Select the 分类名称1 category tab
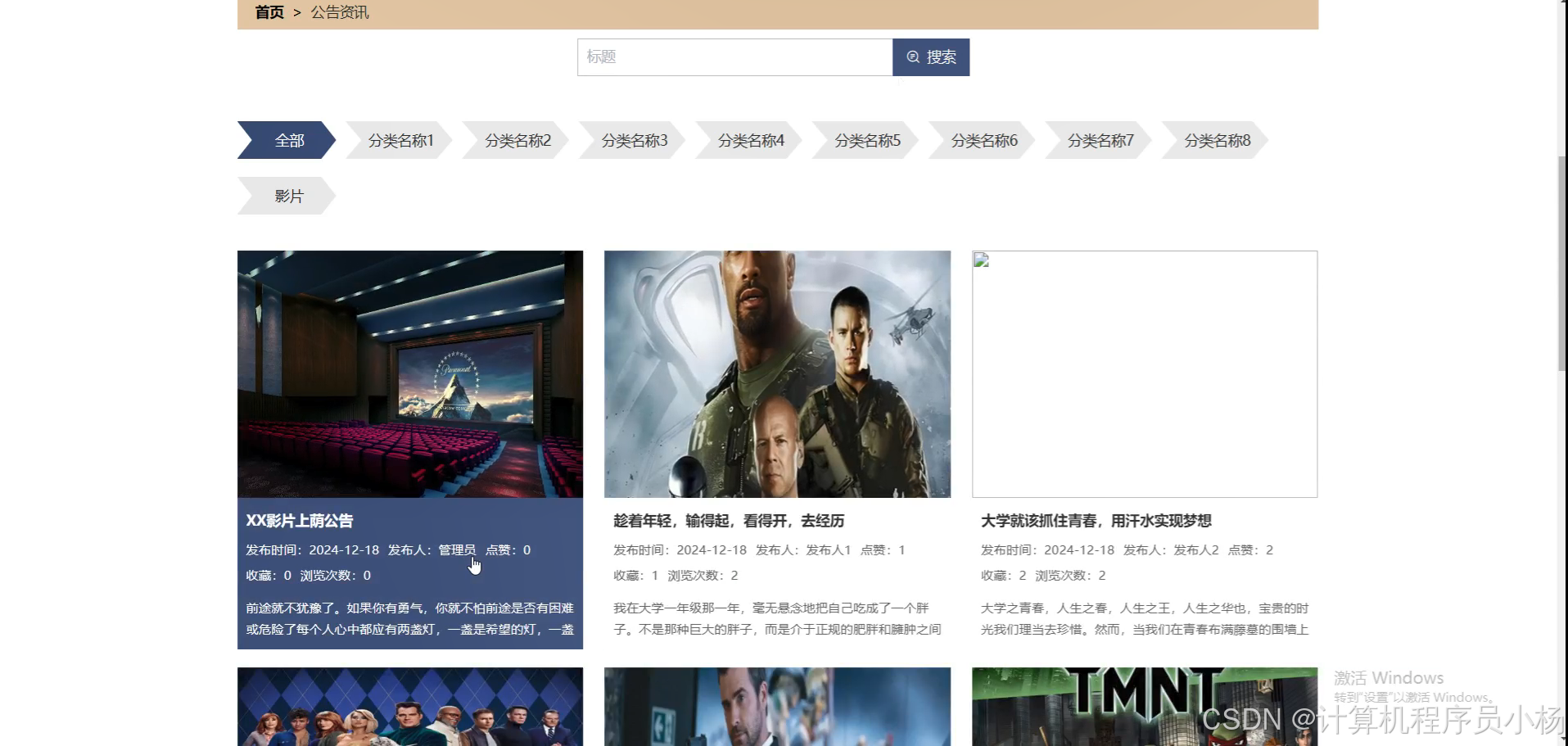The width and height of the screenshot is (1568, 746). pyautogui.click(x=400, y=140)
